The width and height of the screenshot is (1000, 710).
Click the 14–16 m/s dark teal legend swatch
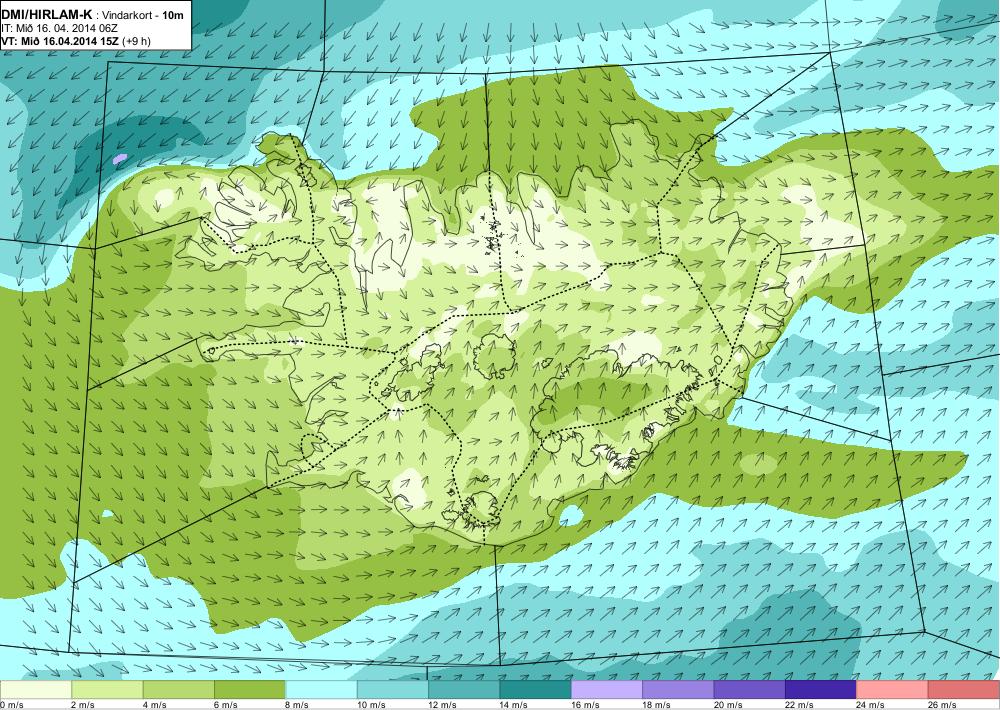[536, 690]
